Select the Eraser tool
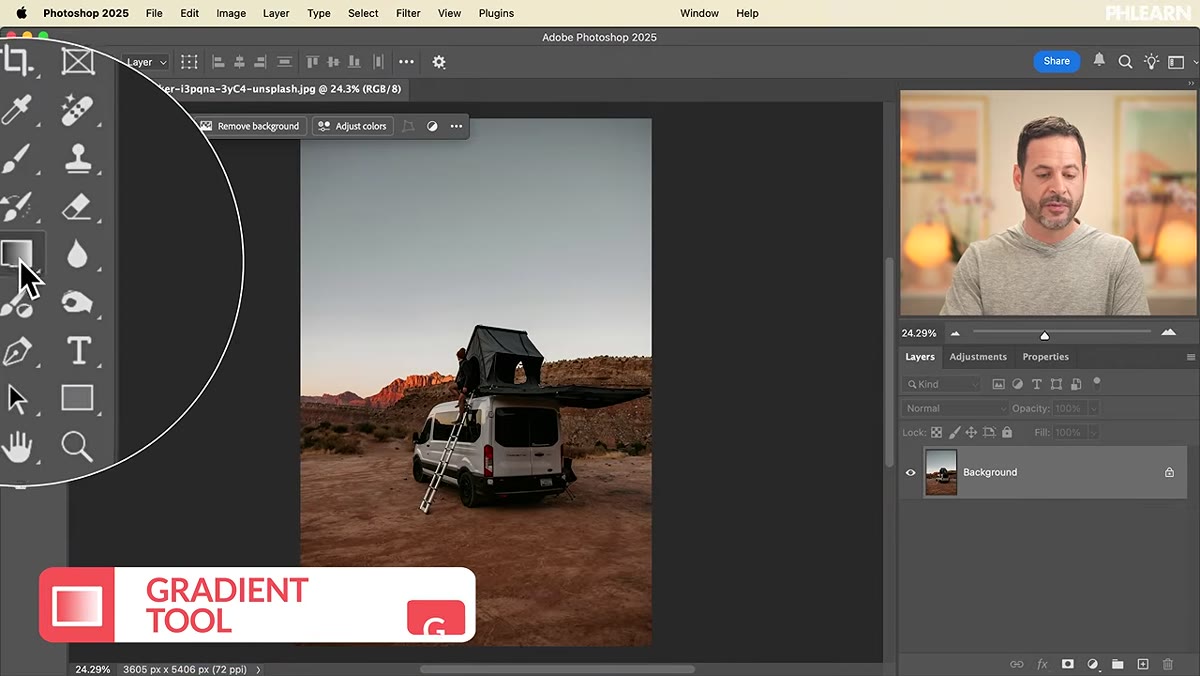The width and height of the screenshot is (1200, 676). pyautogui.click(x=77, y=207)
